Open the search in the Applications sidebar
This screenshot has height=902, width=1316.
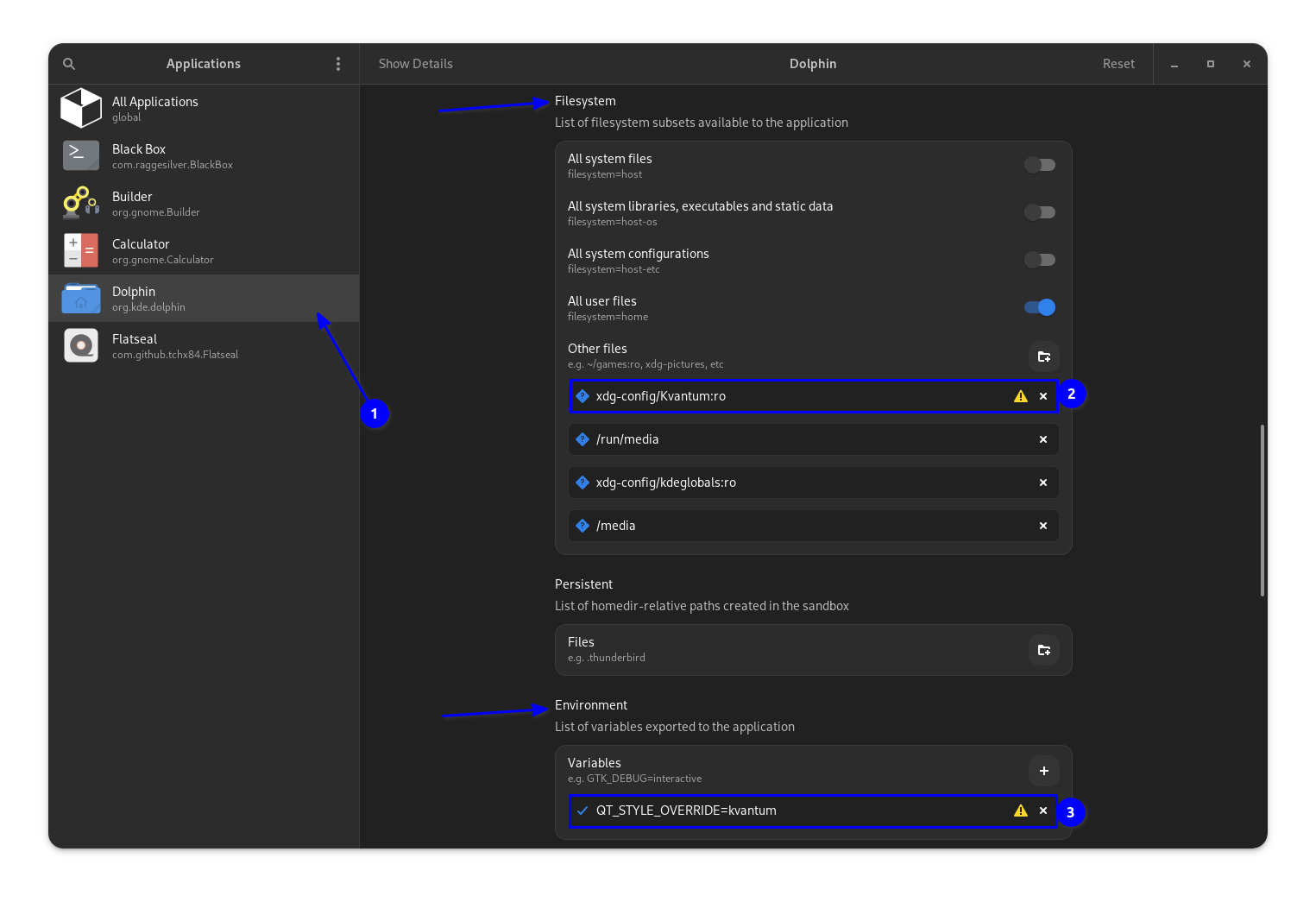click(x=68, y=63)
